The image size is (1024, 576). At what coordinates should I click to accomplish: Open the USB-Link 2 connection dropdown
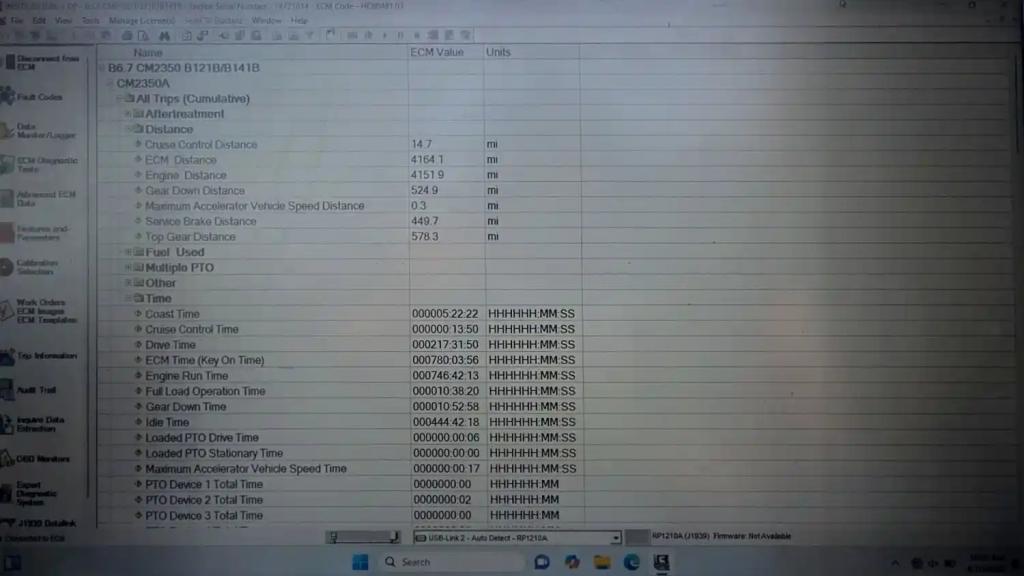pyautogui.click(x=615, y=537)
